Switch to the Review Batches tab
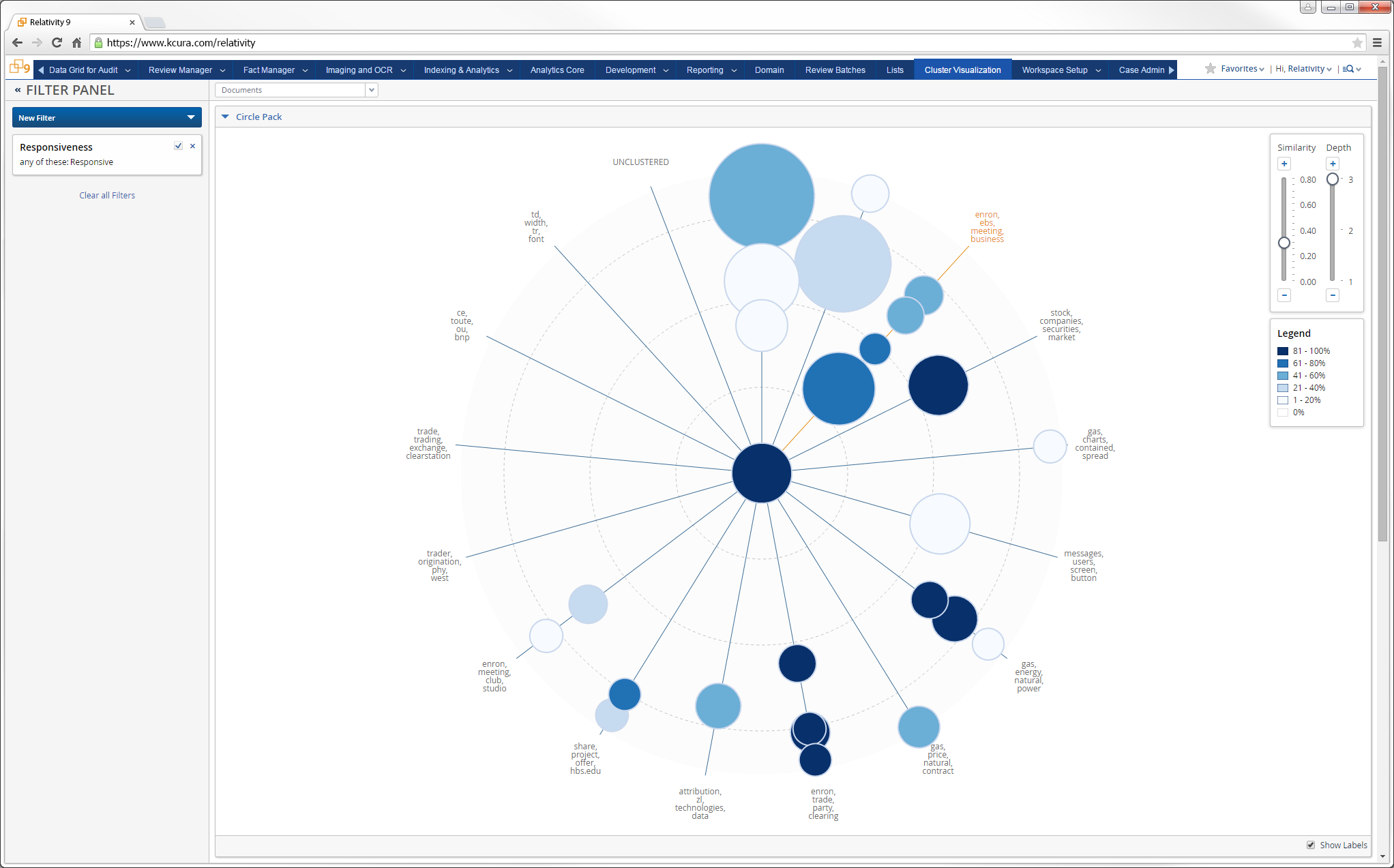The width and height of the screenshot is (1394, 868). tap(835, 70)
